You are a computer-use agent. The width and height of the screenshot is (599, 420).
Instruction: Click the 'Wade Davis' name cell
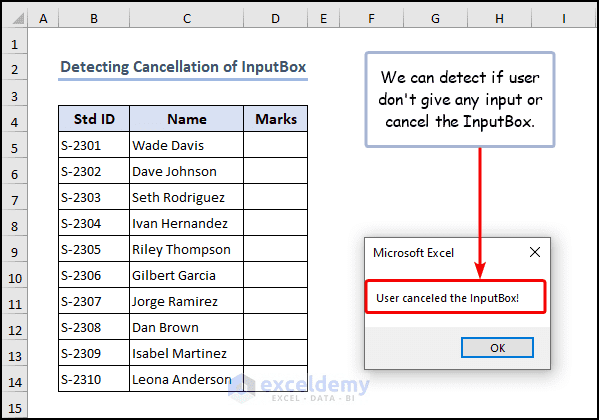[186, 145]
